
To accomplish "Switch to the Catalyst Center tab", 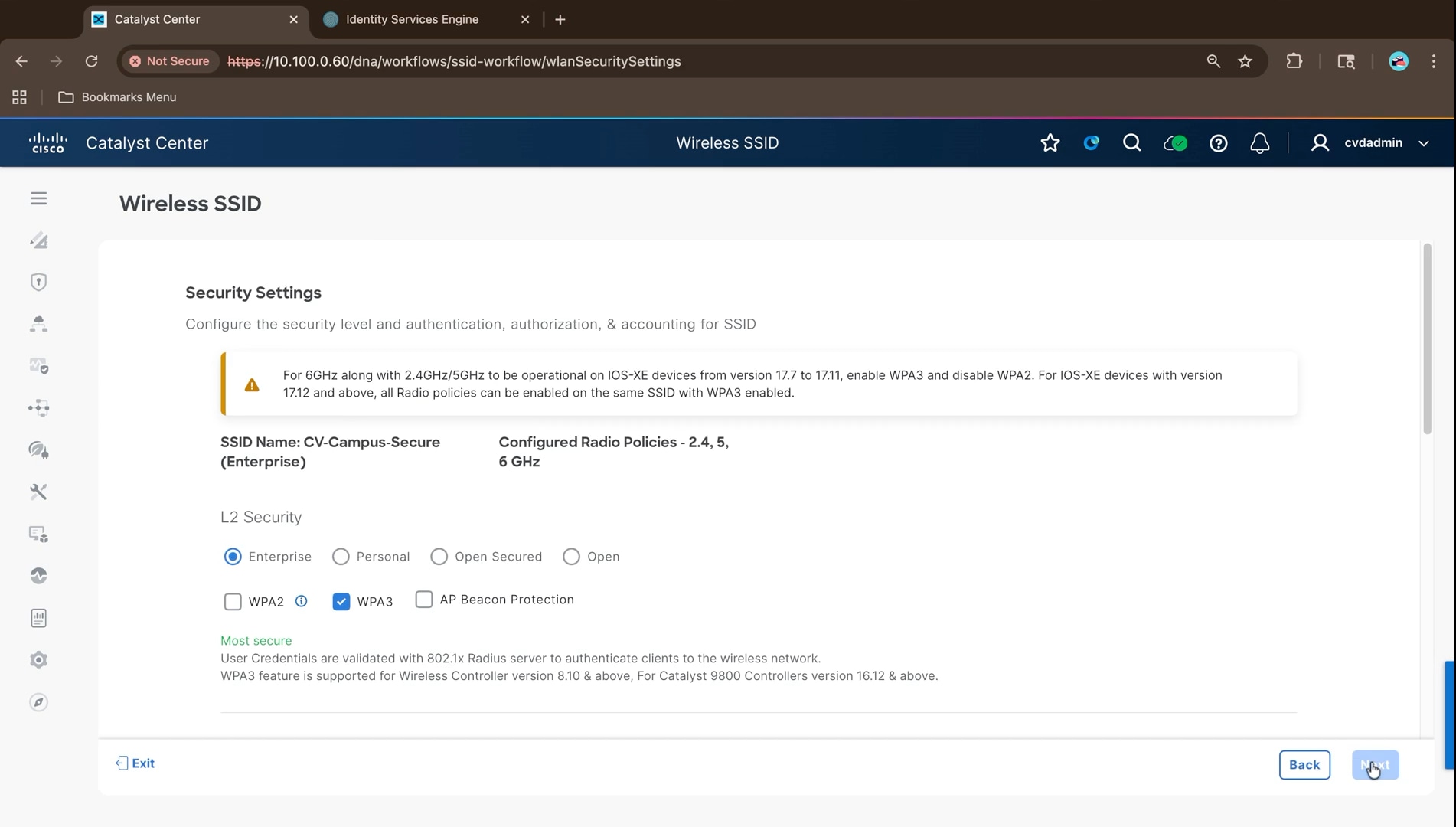I will point(196,20).
